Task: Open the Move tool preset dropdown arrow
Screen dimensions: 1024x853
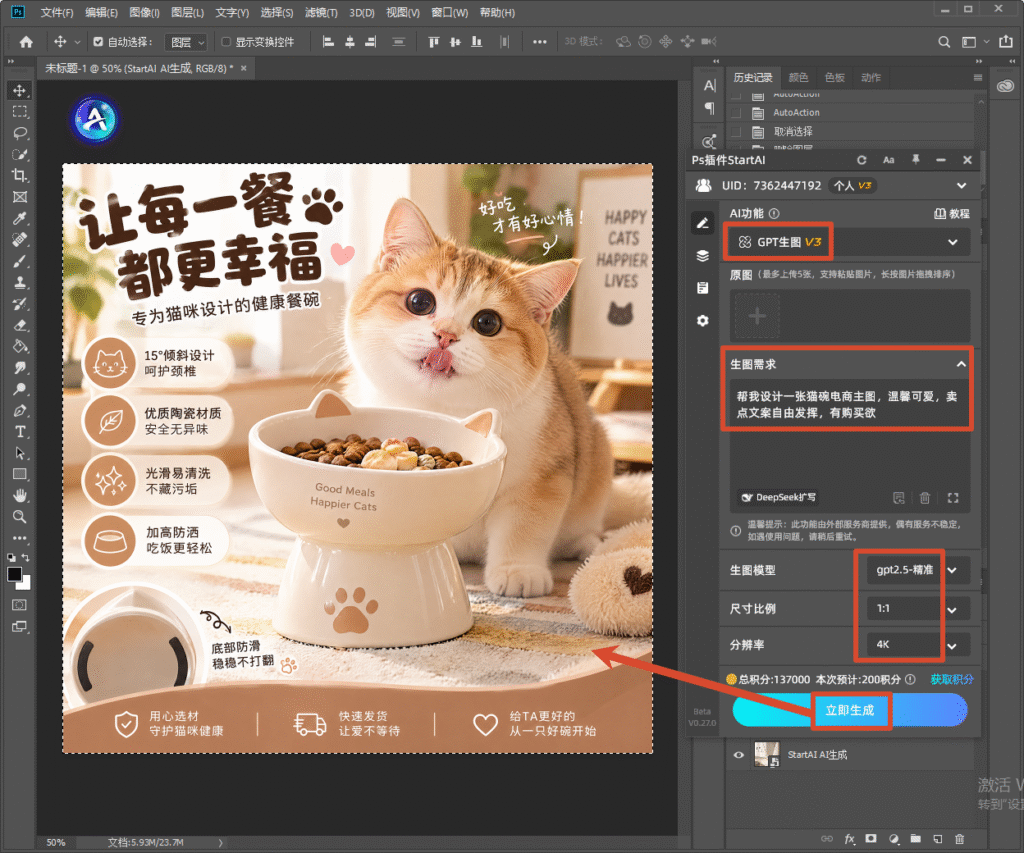Action: (77, 42)
